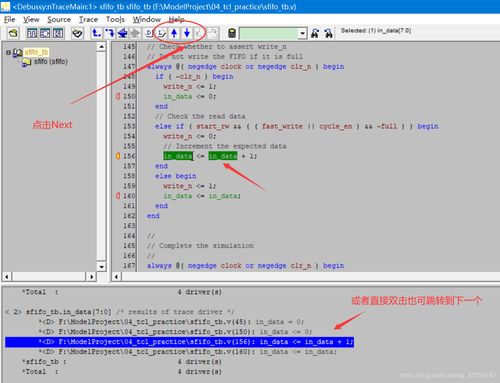Click the third window icon after waveform and schematic
The image size is (500, 383).
tap(58, 33)
